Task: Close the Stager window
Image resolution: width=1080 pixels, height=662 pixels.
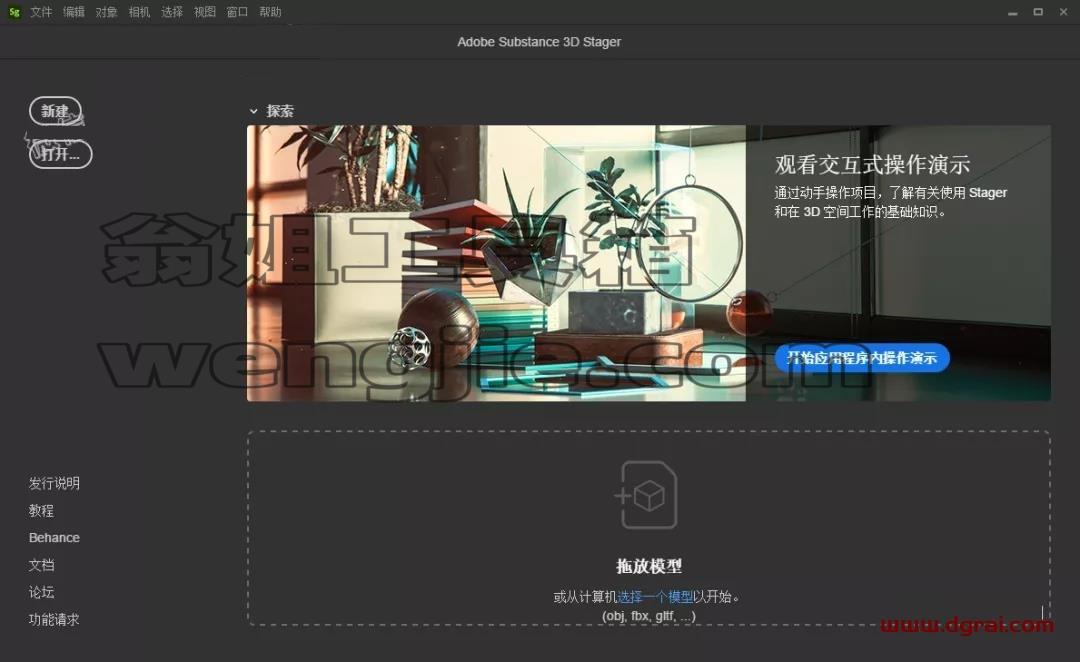Action: click(1063, 12)
